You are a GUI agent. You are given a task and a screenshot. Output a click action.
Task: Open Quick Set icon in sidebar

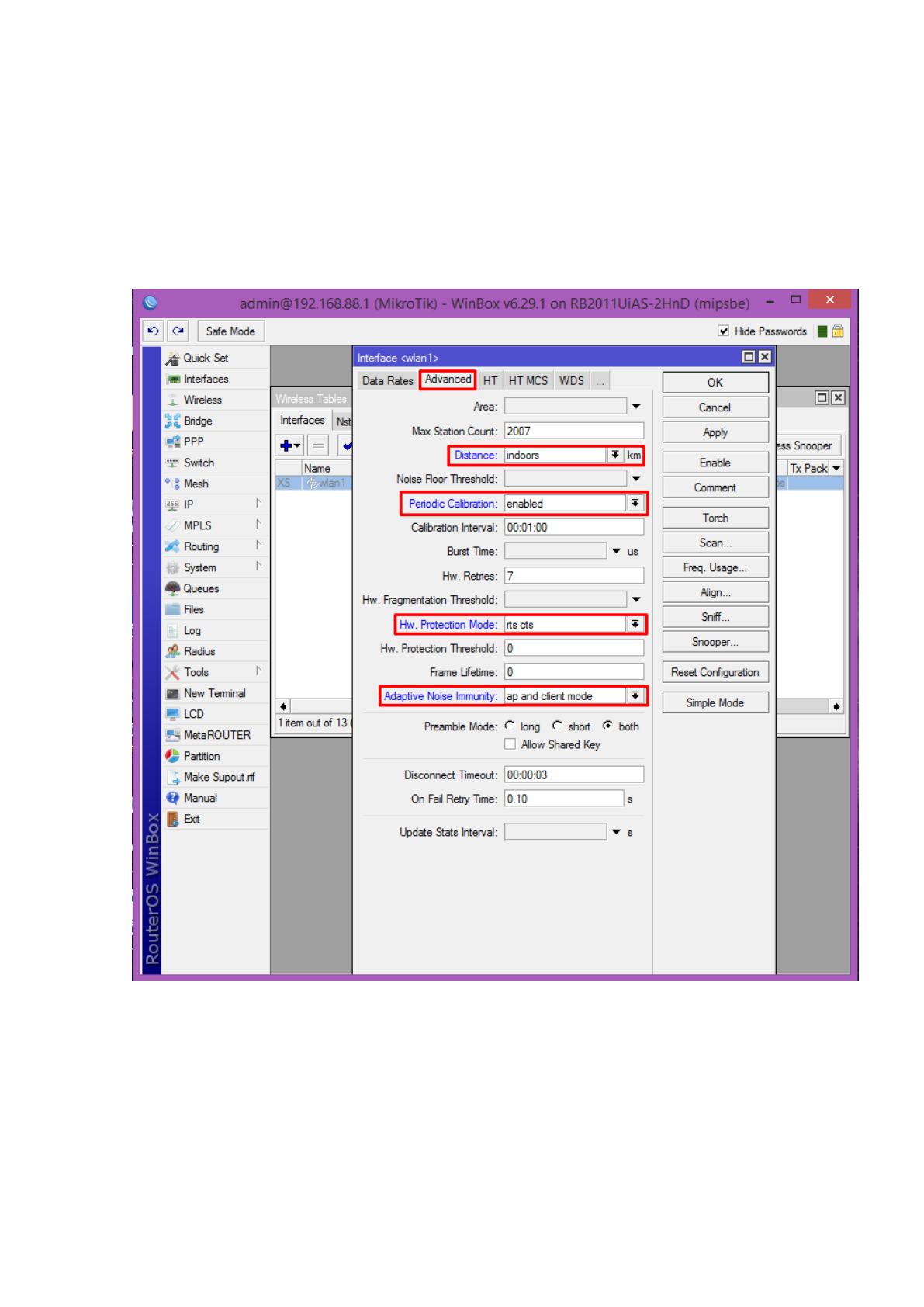pyautogui.click(x=172, y=359)
